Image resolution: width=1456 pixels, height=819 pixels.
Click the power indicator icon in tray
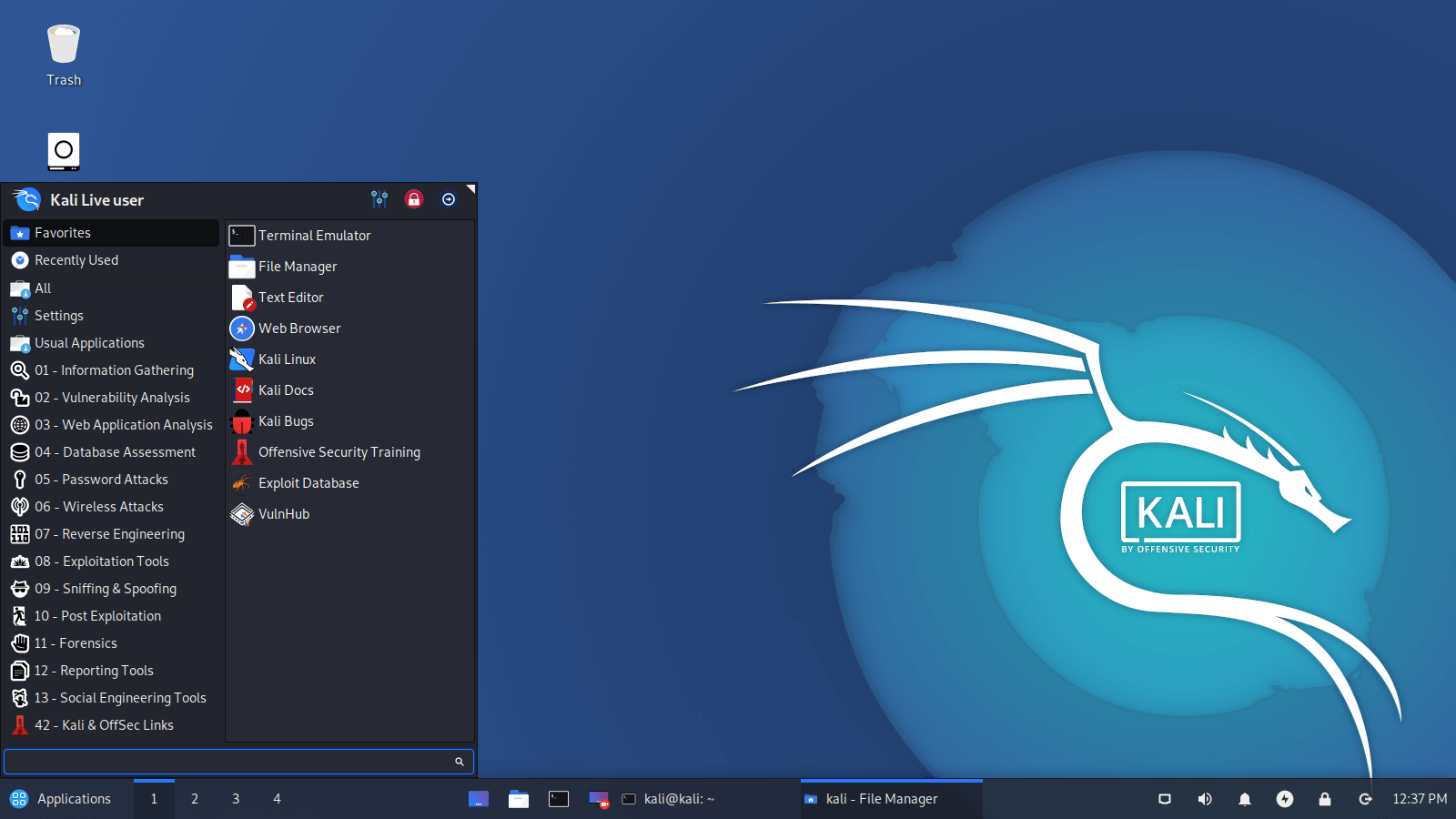(1285, 799)
